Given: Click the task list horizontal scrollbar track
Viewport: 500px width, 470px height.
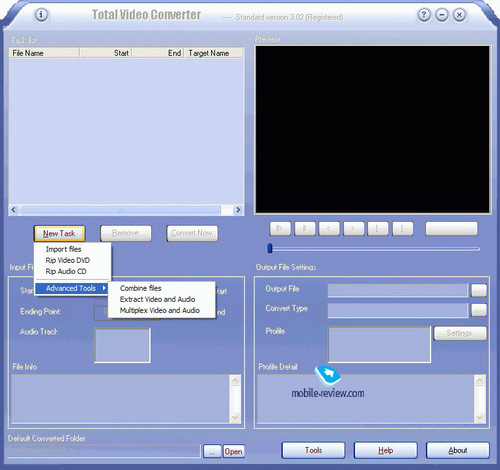Looking at the screenshot, I should (x=126, y=210).
